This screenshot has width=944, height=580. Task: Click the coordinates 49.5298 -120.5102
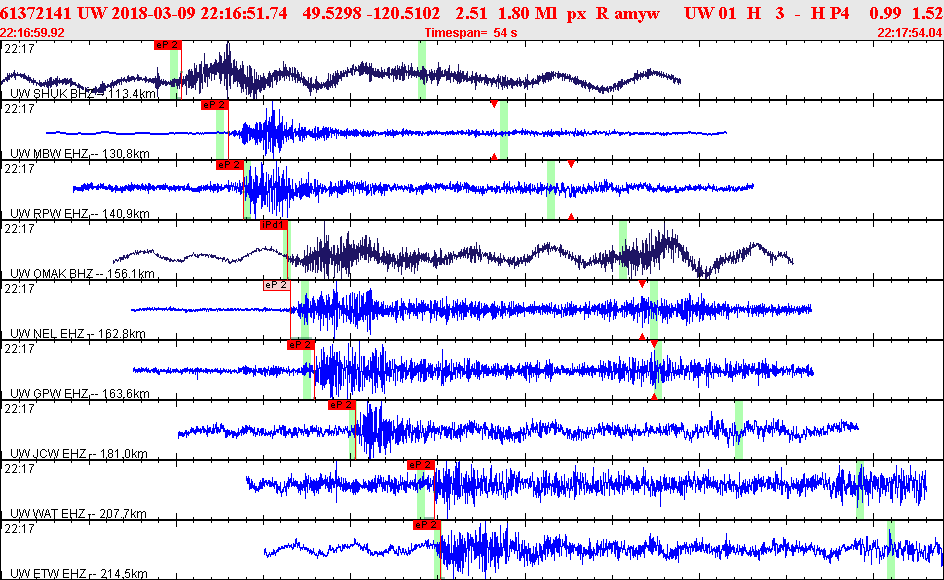click(371, 13)
